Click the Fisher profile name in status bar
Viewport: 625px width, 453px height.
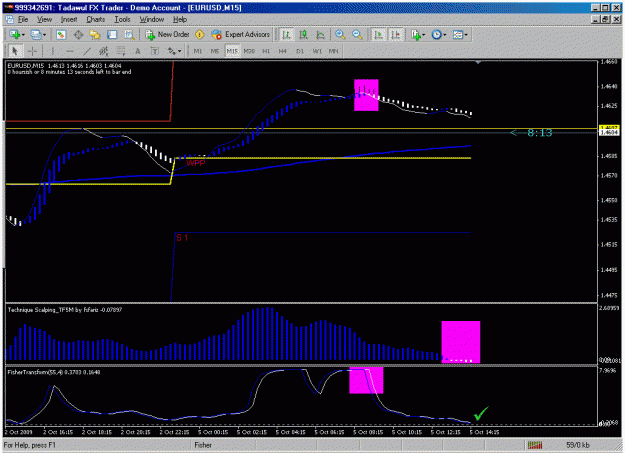pos(203,445)
